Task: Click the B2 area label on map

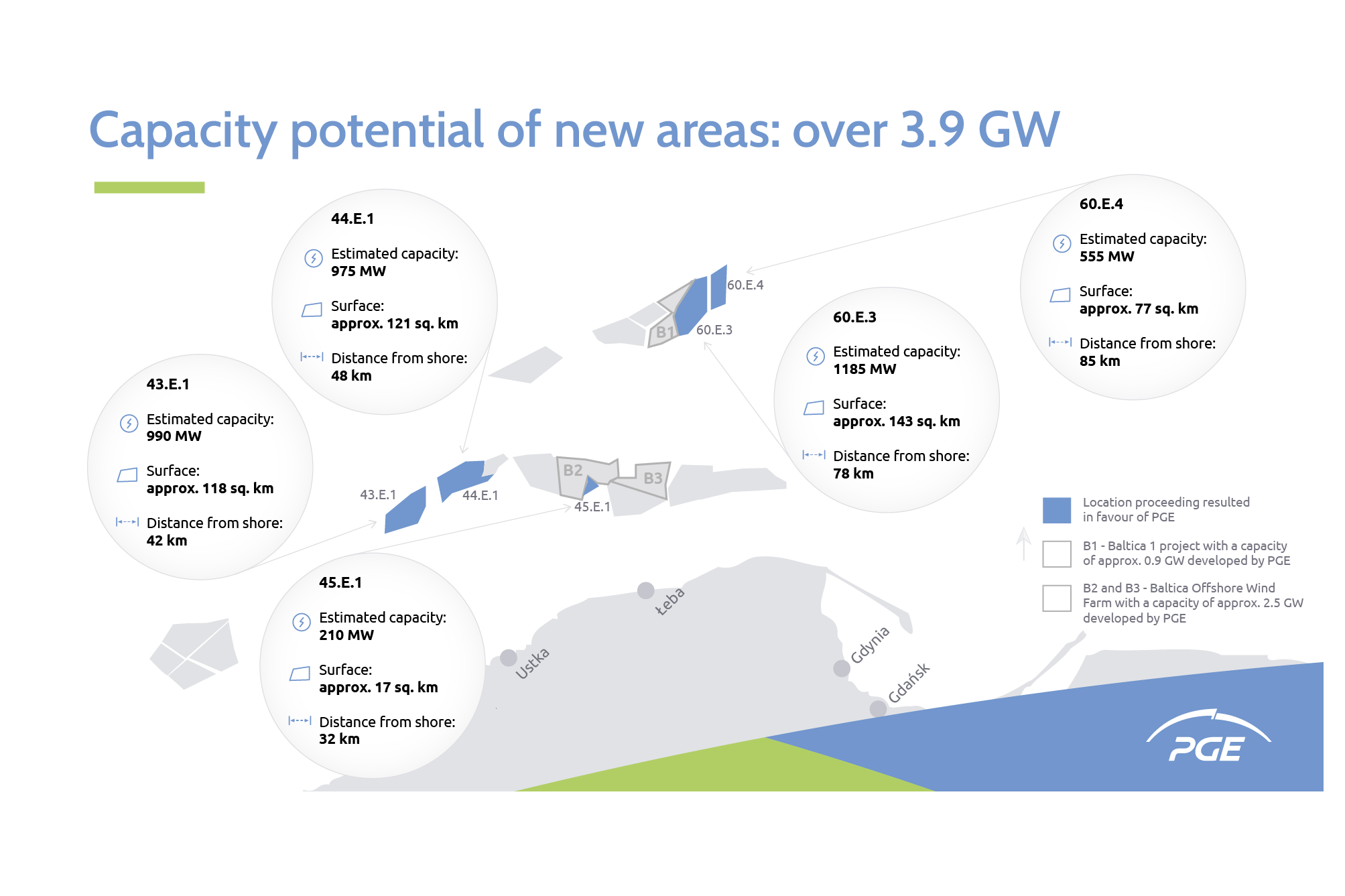Action: [x=573, y=470]
